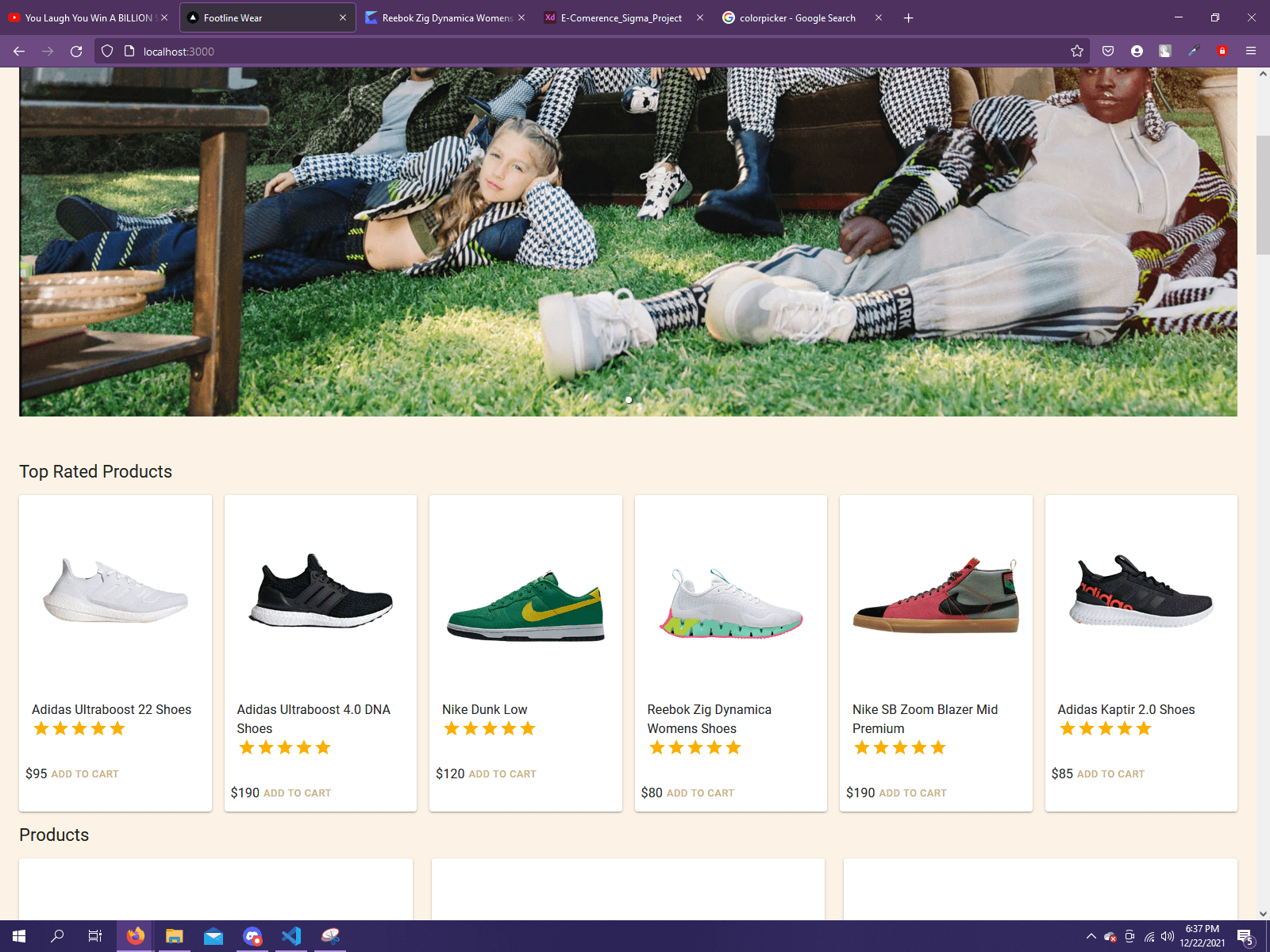
Task: Open Task View from the taskbar
Action: click(94, 936)
